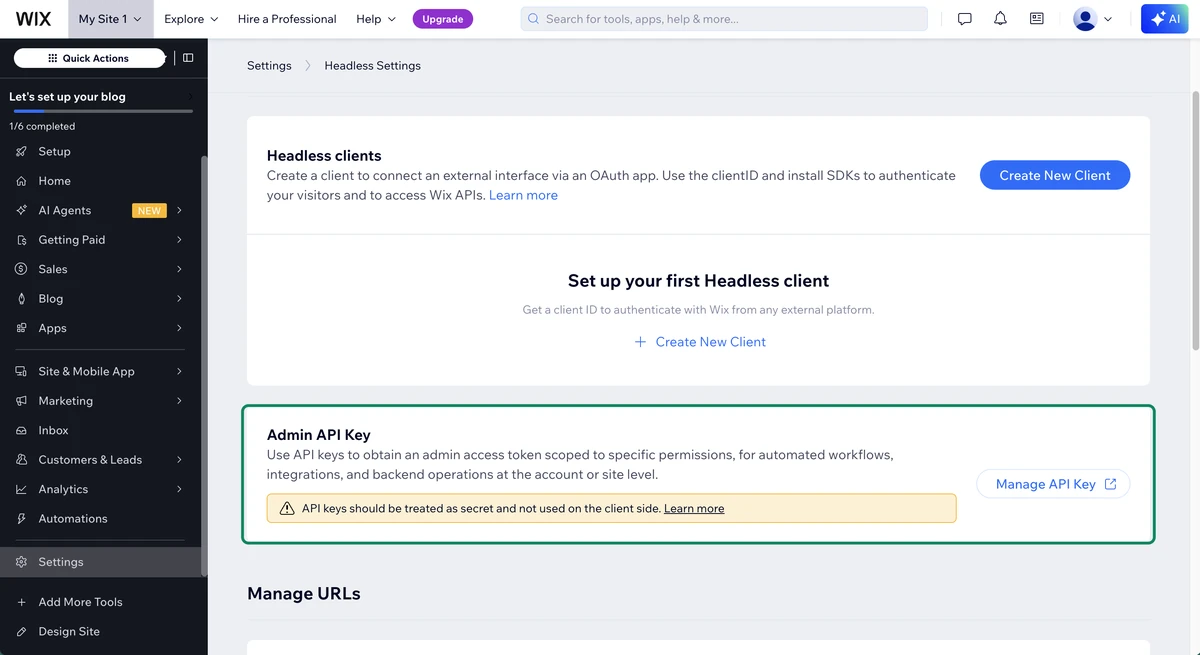Open Hire a Professional
The image size is (1200, 655).
[287, 19]
